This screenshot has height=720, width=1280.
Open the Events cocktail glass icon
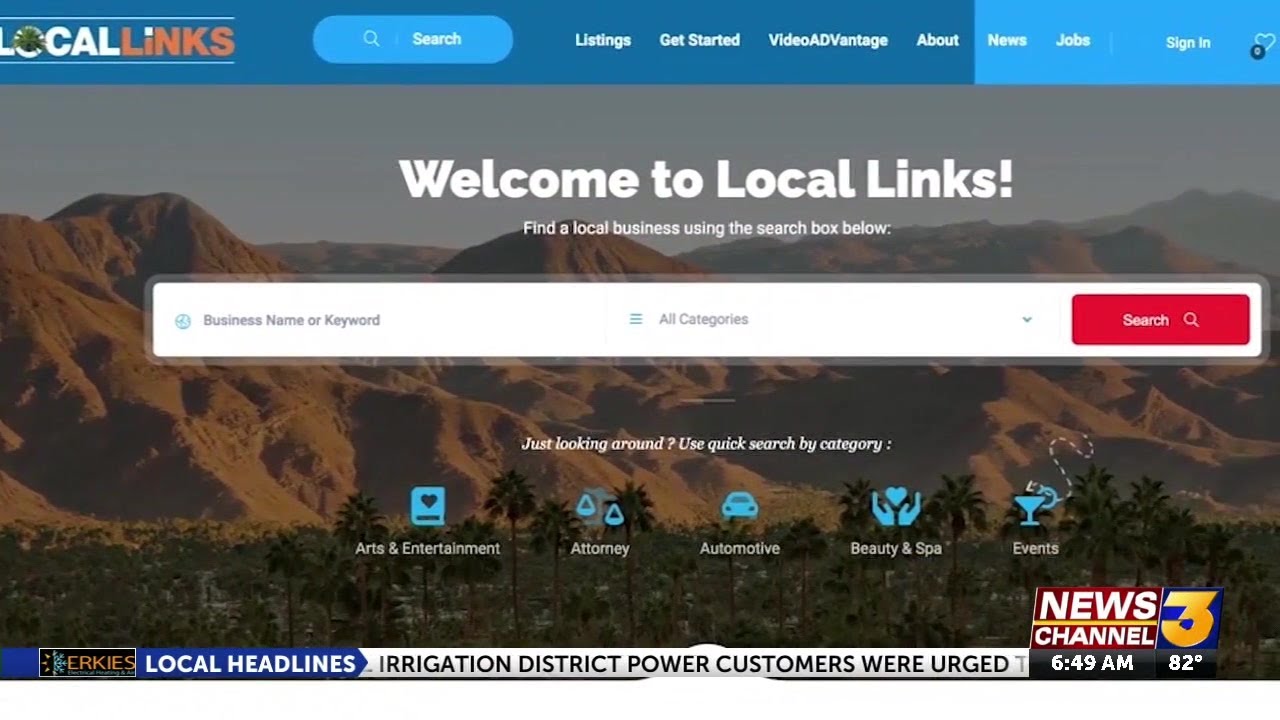point(1034,505)
